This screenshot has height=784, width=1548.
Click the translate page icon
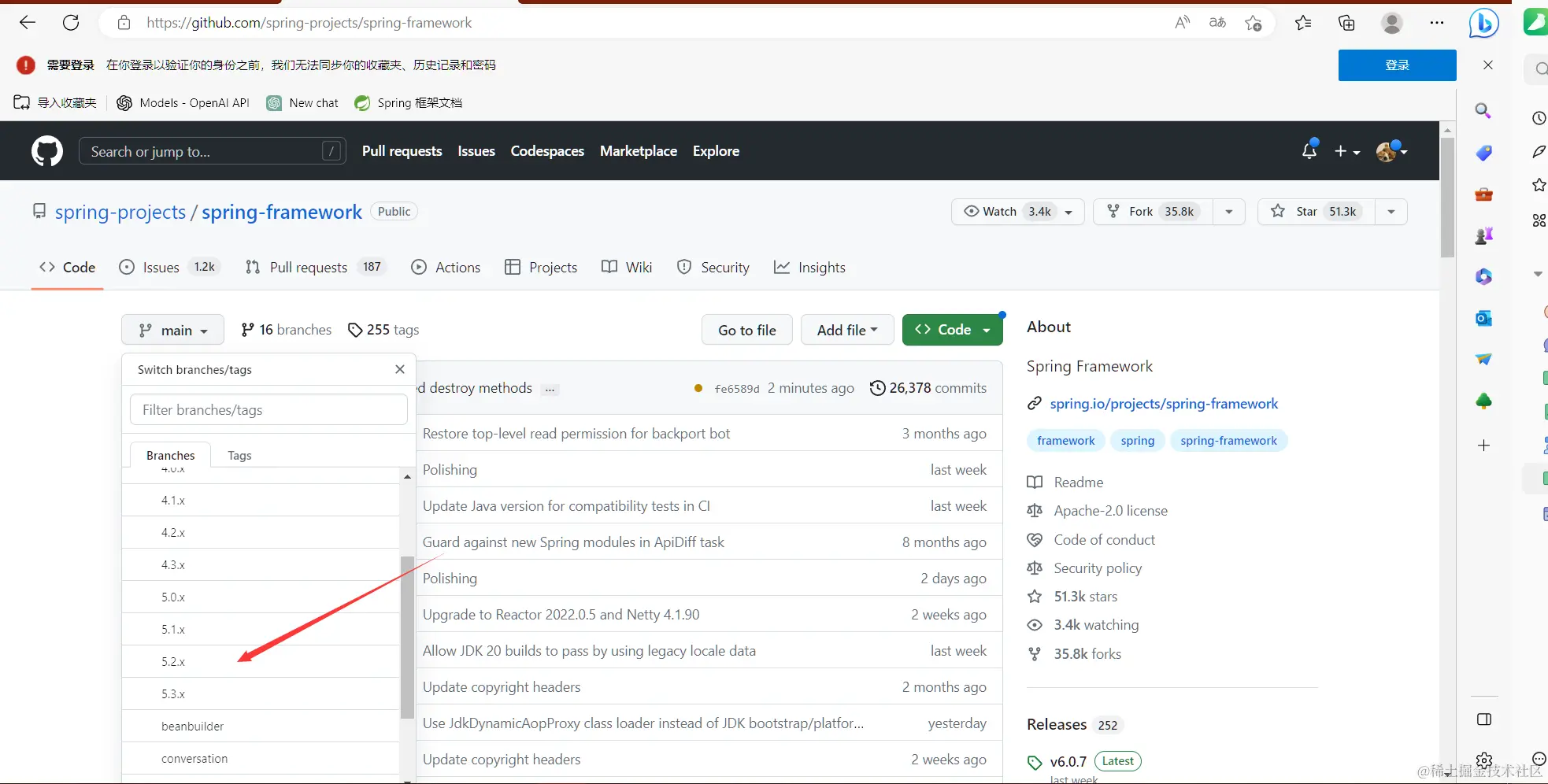[x=1217, y=23]
